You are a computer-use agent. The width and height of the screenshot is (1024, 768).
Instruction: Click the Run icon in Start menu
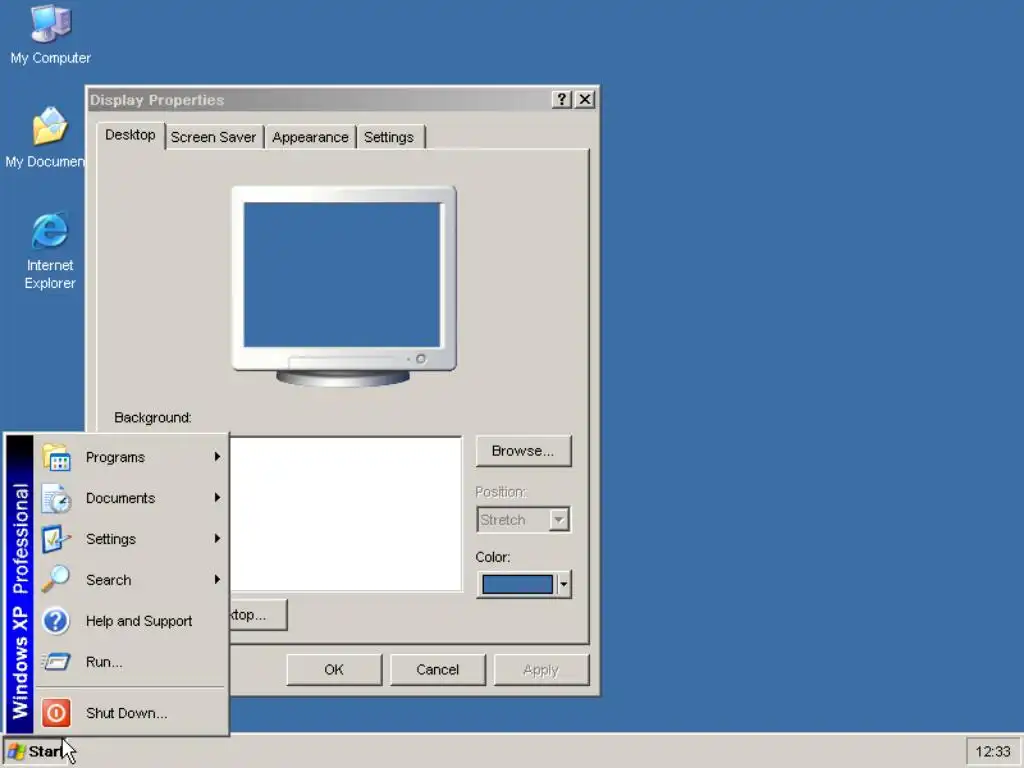56,662
